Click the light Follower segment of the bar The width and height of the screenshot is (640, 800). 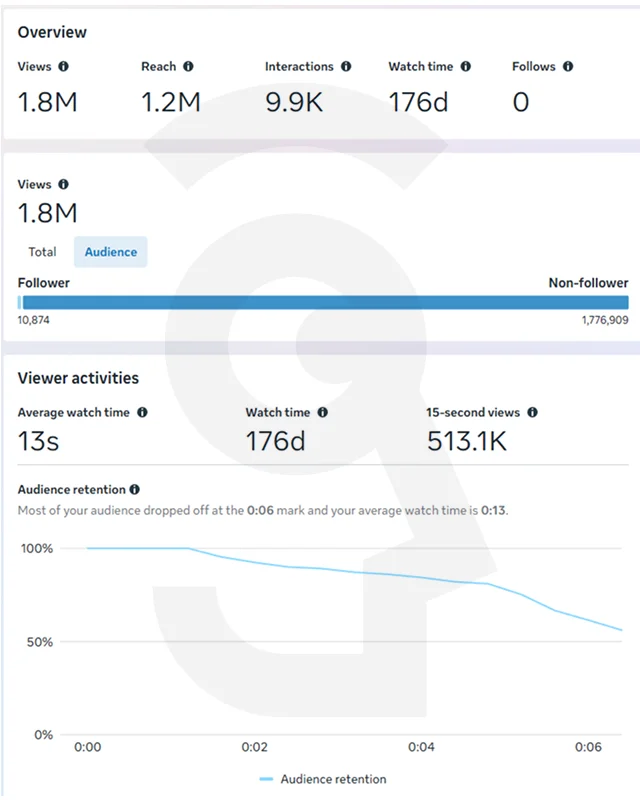[x=19, y=303]
